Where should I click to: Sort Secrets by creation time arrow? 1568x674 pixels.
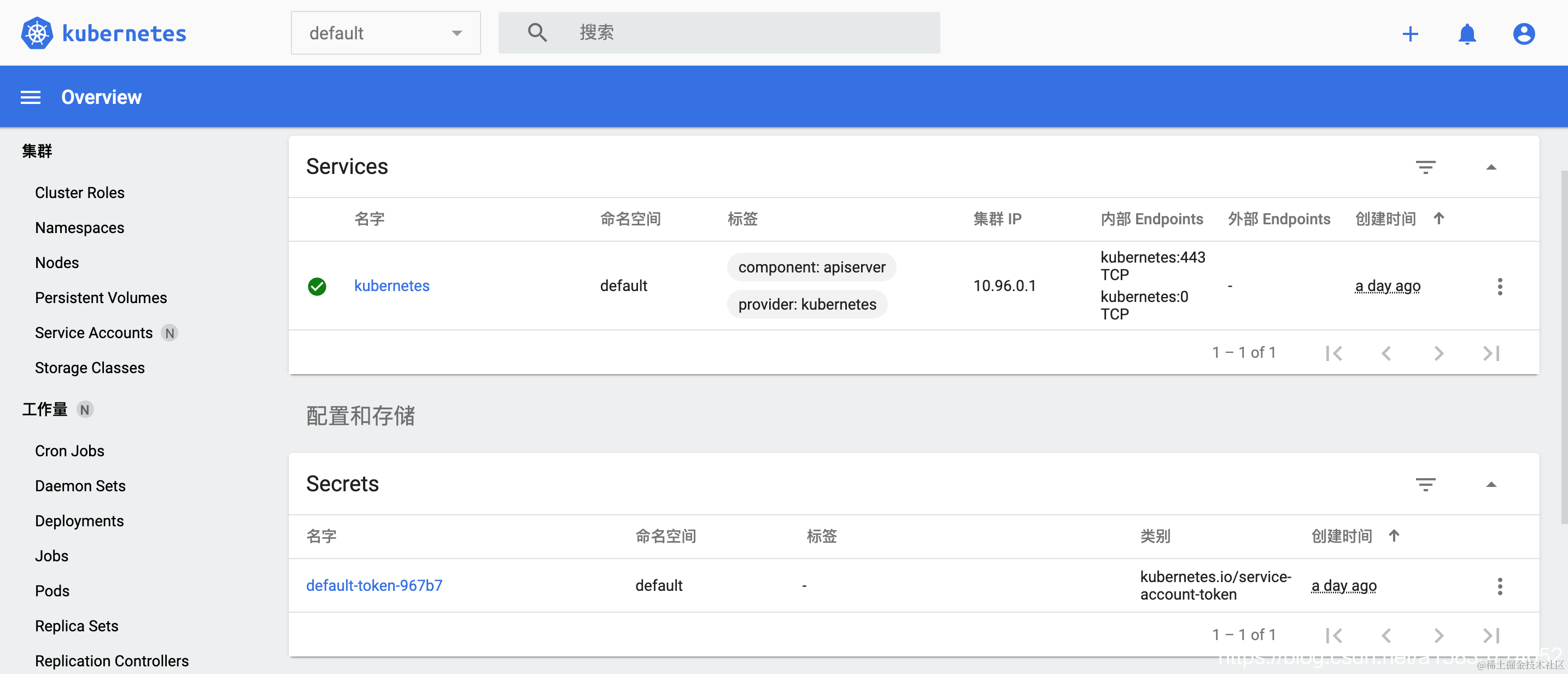tap(1394, 536)
